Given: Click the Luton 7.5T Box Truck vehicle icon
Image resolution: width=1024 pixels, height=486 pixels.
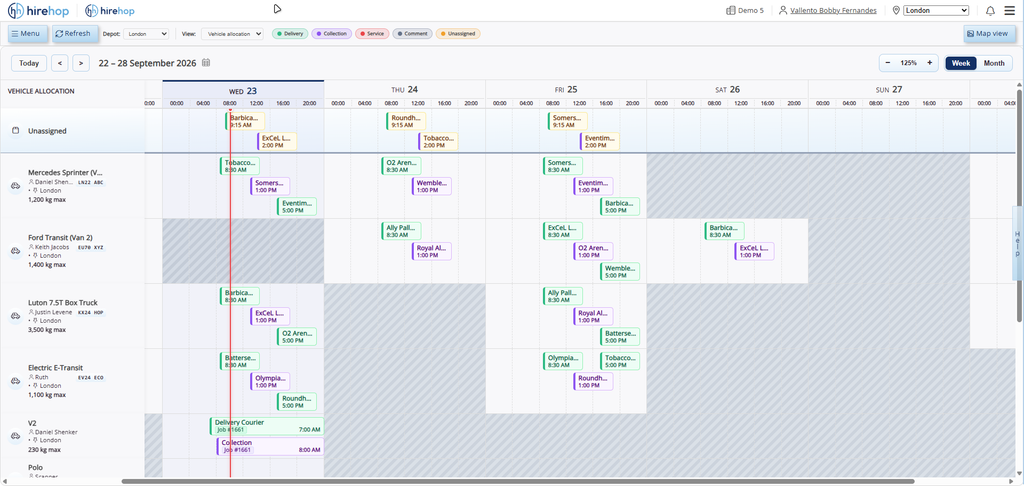Looking at the screenshot, I should pyautogui.click(x=15, y=316).
